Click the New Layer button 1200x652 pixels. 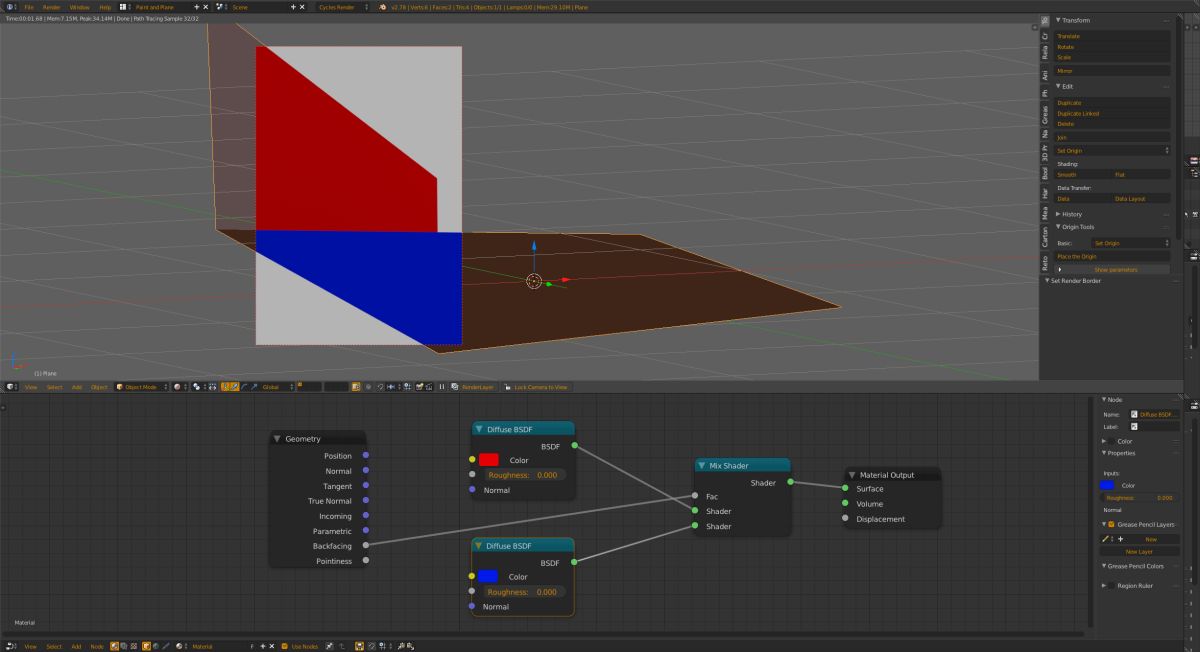click(x=1139, y=551)
